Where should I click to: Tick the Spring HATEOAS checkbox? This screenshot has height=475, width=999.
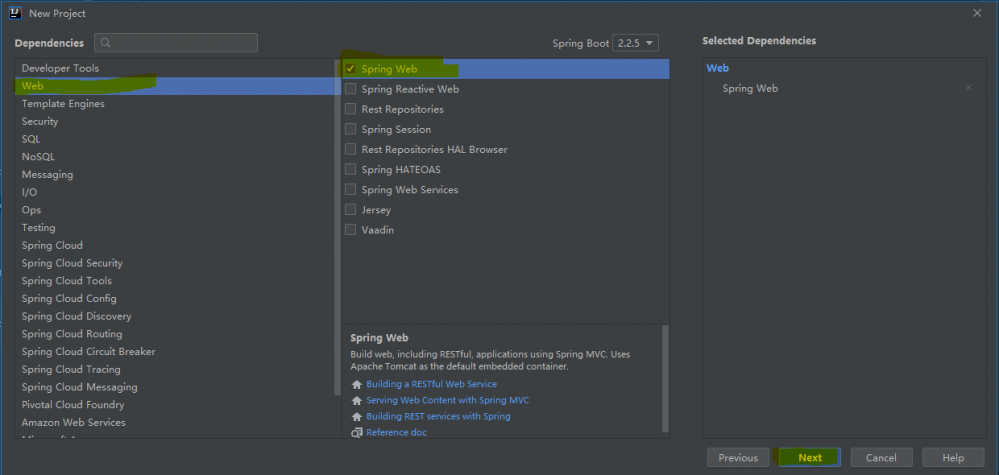click(350, 169)
